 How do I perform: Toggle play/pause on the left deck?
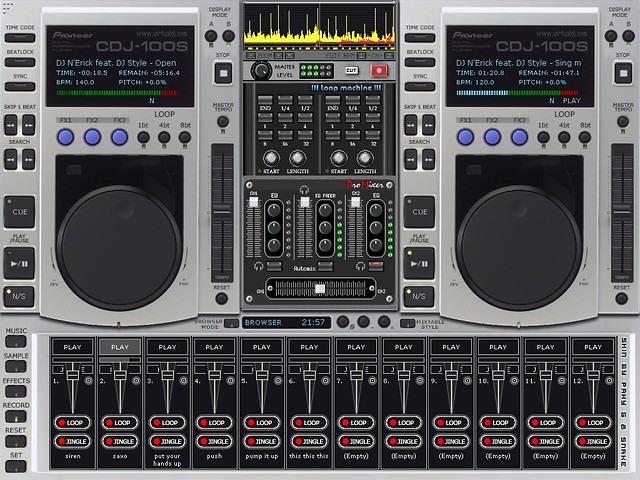pyautogui.click(x=19, y=263)
